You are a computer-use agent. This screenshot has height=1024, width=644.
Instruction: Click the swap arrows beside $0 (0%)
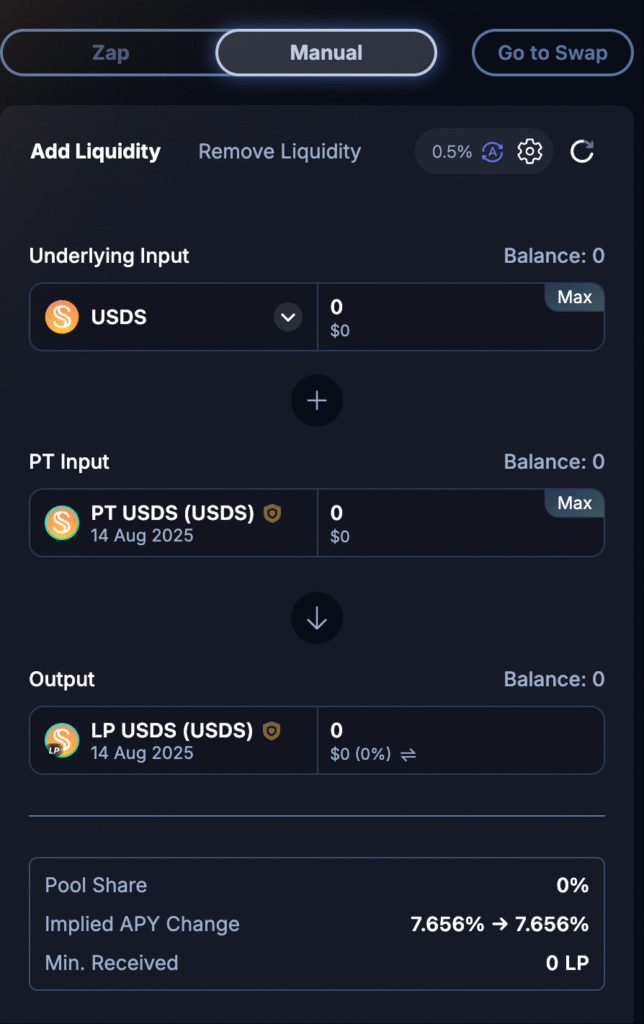[408, 755]
